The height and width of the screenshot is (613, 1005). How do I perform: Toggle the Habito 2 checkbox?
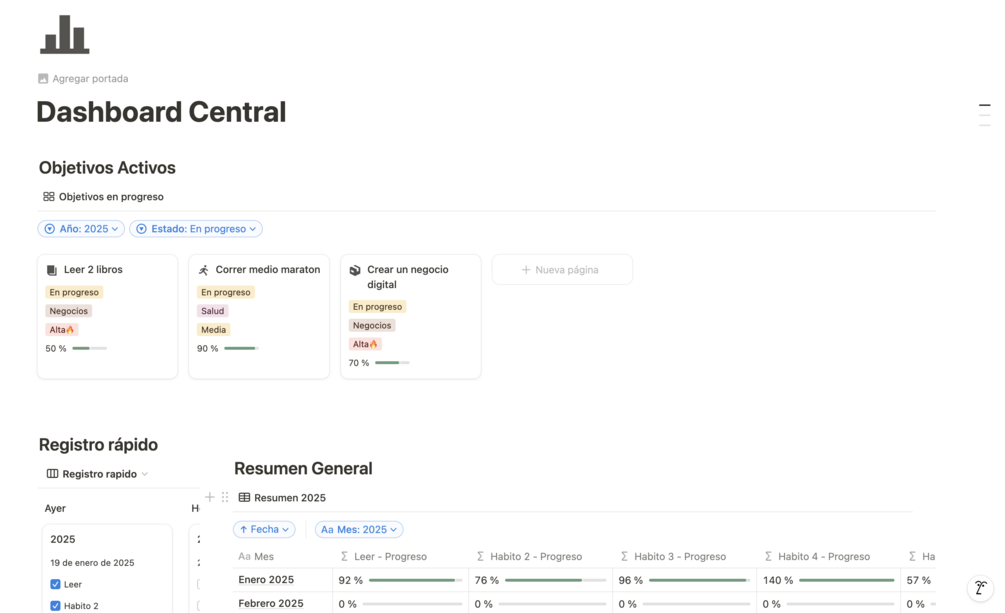[55, 606]
